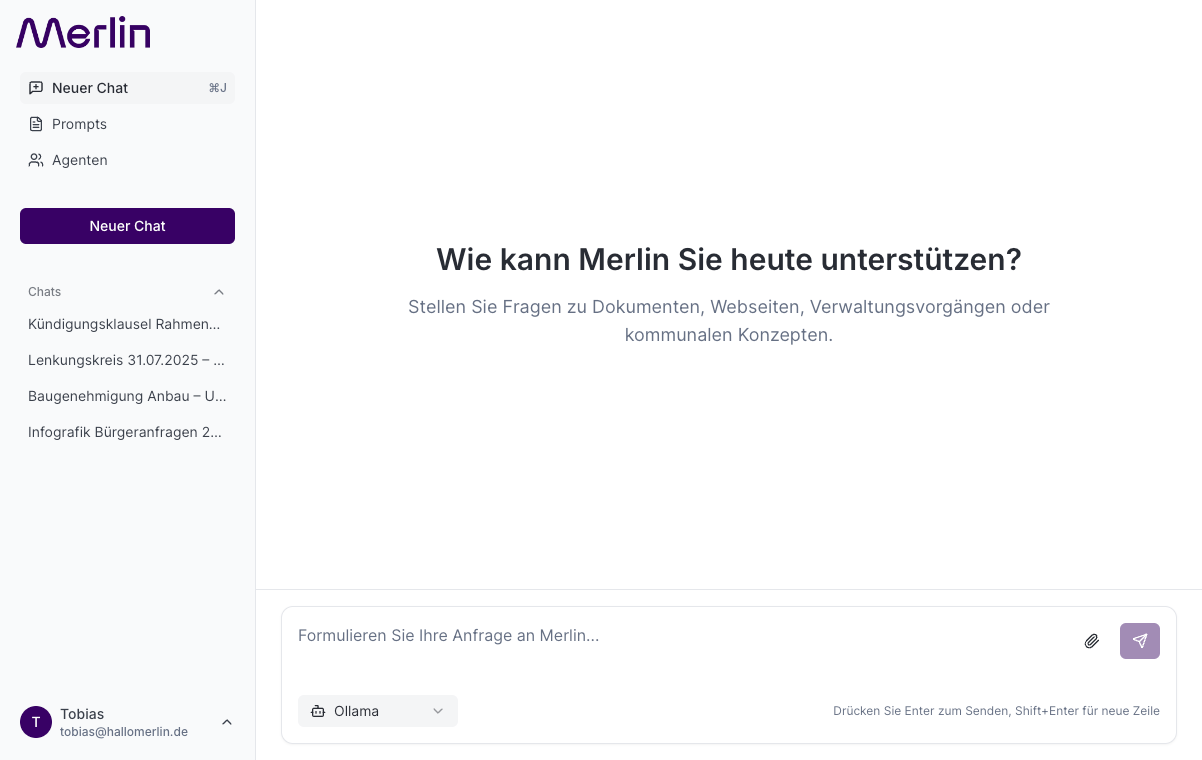The image size is (1202, 760).
Task: Expand the user account menu chevron
Action: pyautogui.click(x=227, y=722)
